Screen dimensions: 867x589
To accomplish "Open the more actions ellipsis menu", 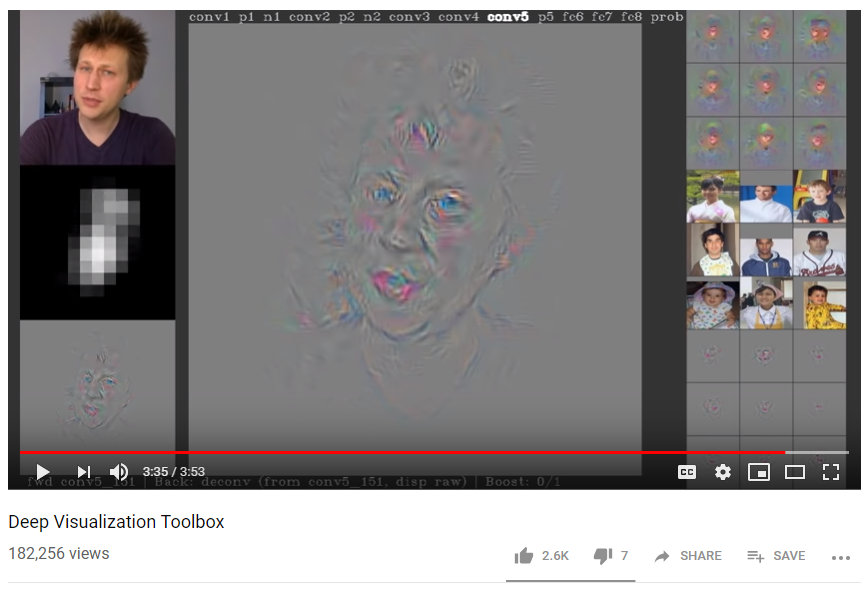I will 840,557.
